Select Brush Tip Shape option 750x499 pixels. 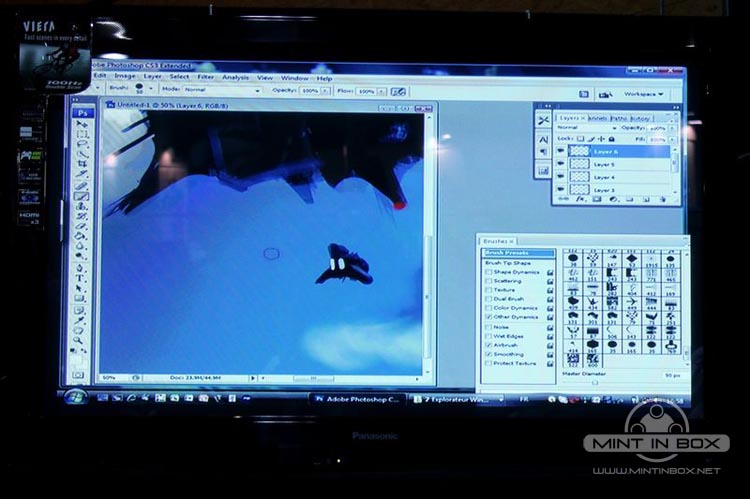[508, 263]
